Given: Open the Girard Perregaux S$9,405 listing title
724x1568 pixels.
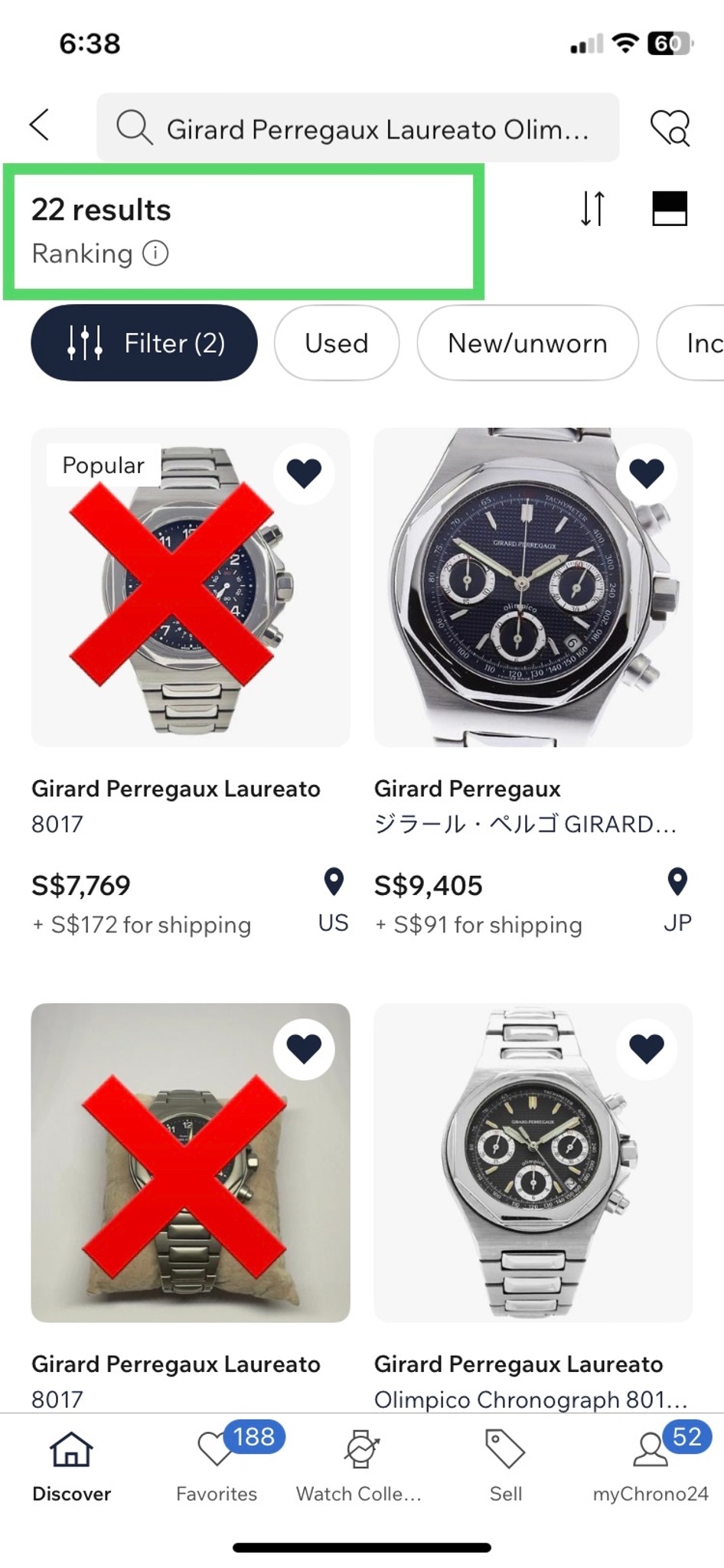Looking at the screenshot, I should (x=467, y=789).
